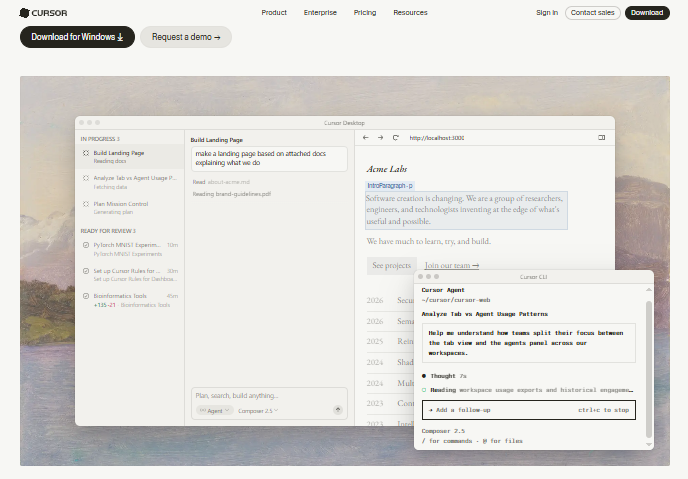
Task: Click check icon beside PyTorch MNIST item
Action: [86, 245]
